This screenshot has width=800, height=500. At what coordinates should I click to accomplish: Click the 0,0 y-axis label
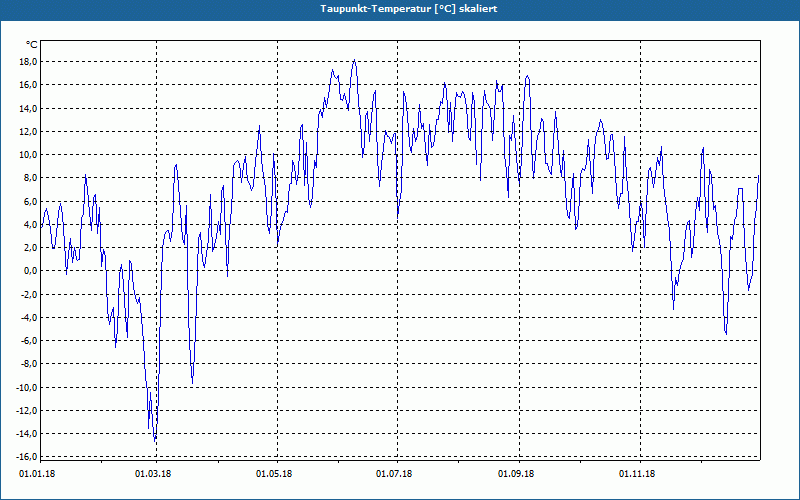pos(30,271)
